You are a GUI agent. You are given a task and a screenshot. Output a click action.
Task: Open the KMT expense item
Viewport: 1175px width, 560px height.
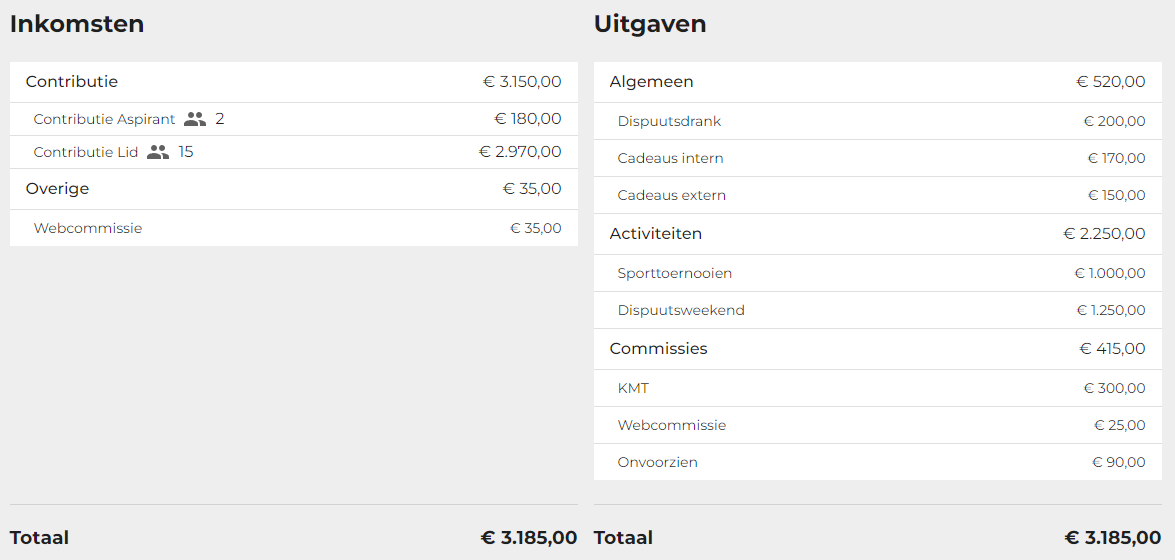pos(878,388)
